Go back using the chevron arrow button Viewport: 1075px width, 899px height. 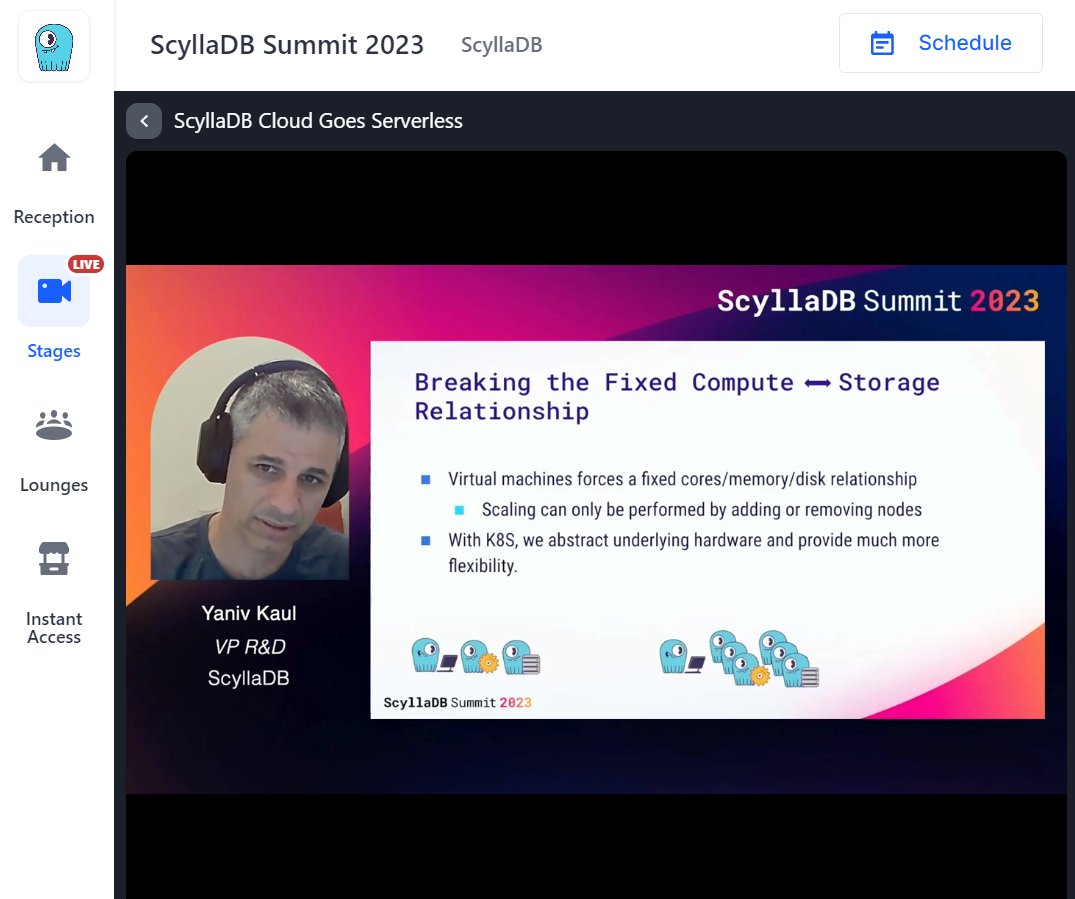click(x=144, y=121)
